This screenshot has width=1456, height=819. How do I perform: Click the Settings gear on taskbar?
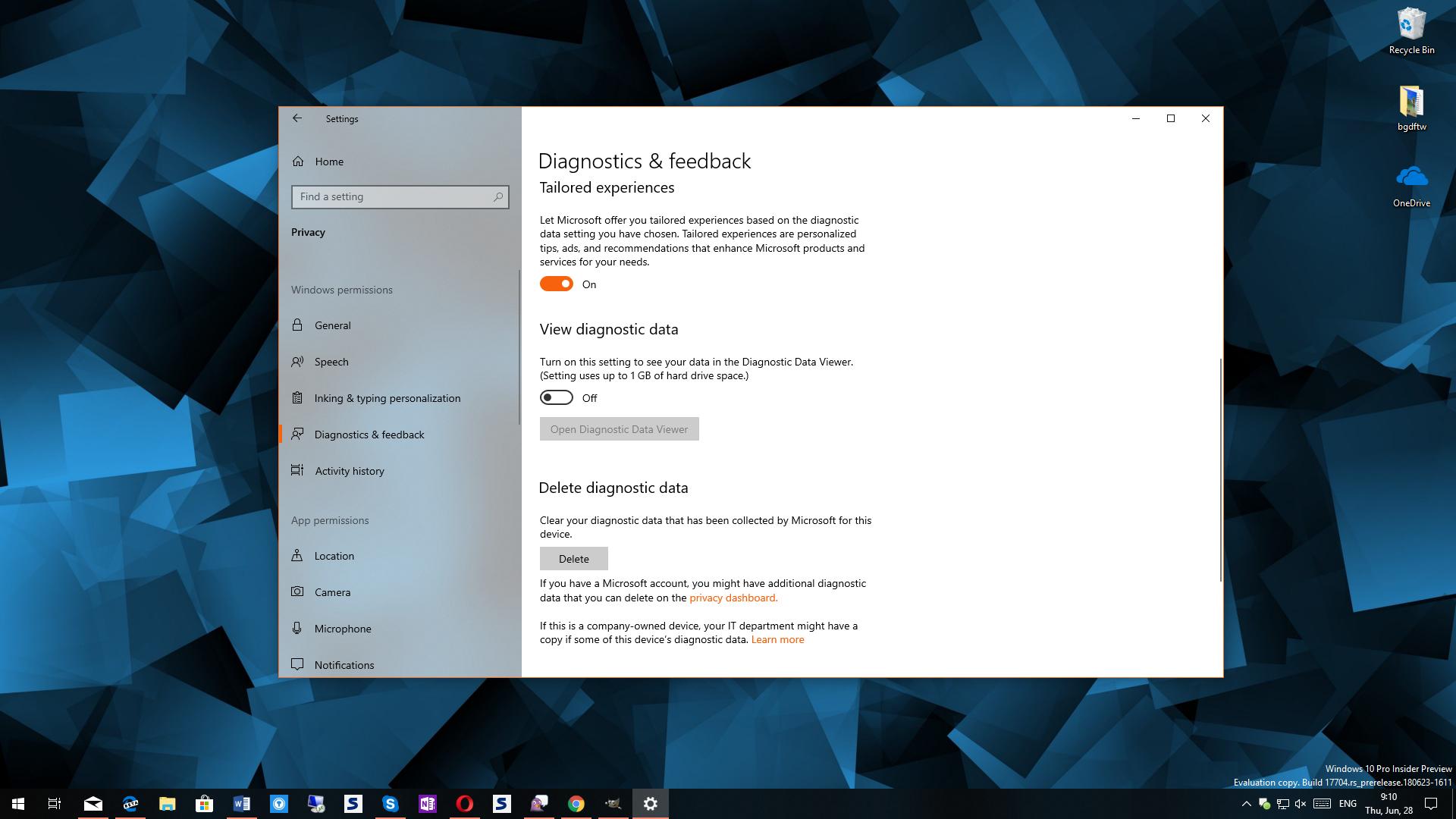point(651,804)
